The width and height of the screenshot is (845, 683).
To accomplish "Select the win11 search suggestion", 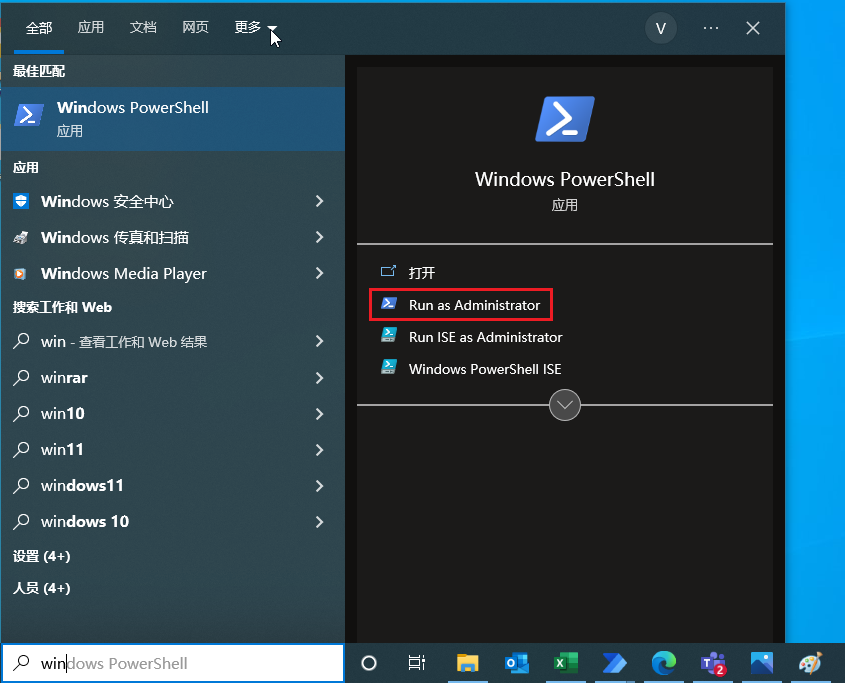I will (x=172, y=450).
